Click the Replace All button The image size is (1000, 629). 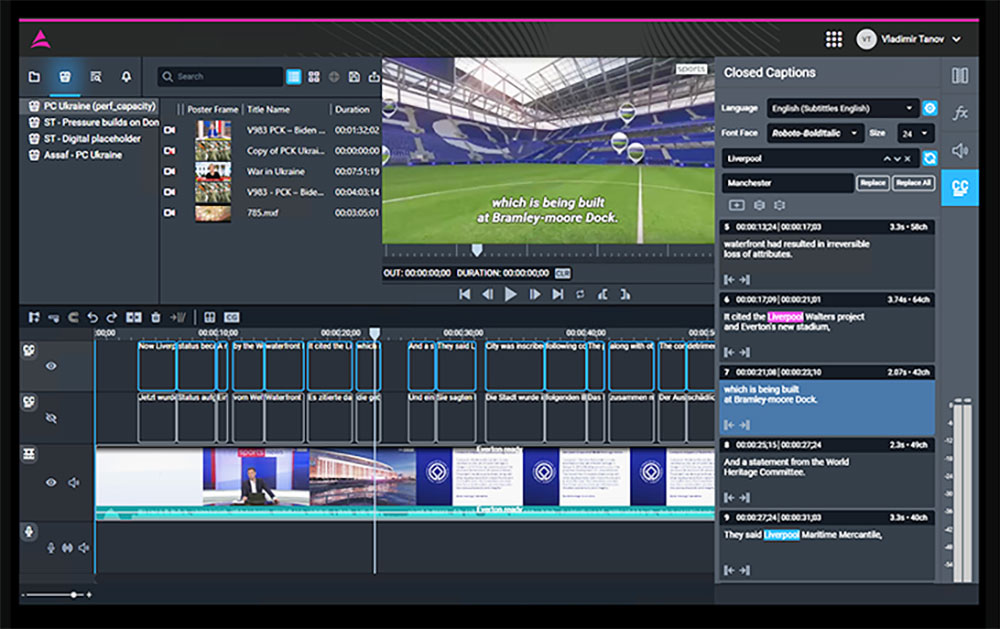(x=912, y=183)
